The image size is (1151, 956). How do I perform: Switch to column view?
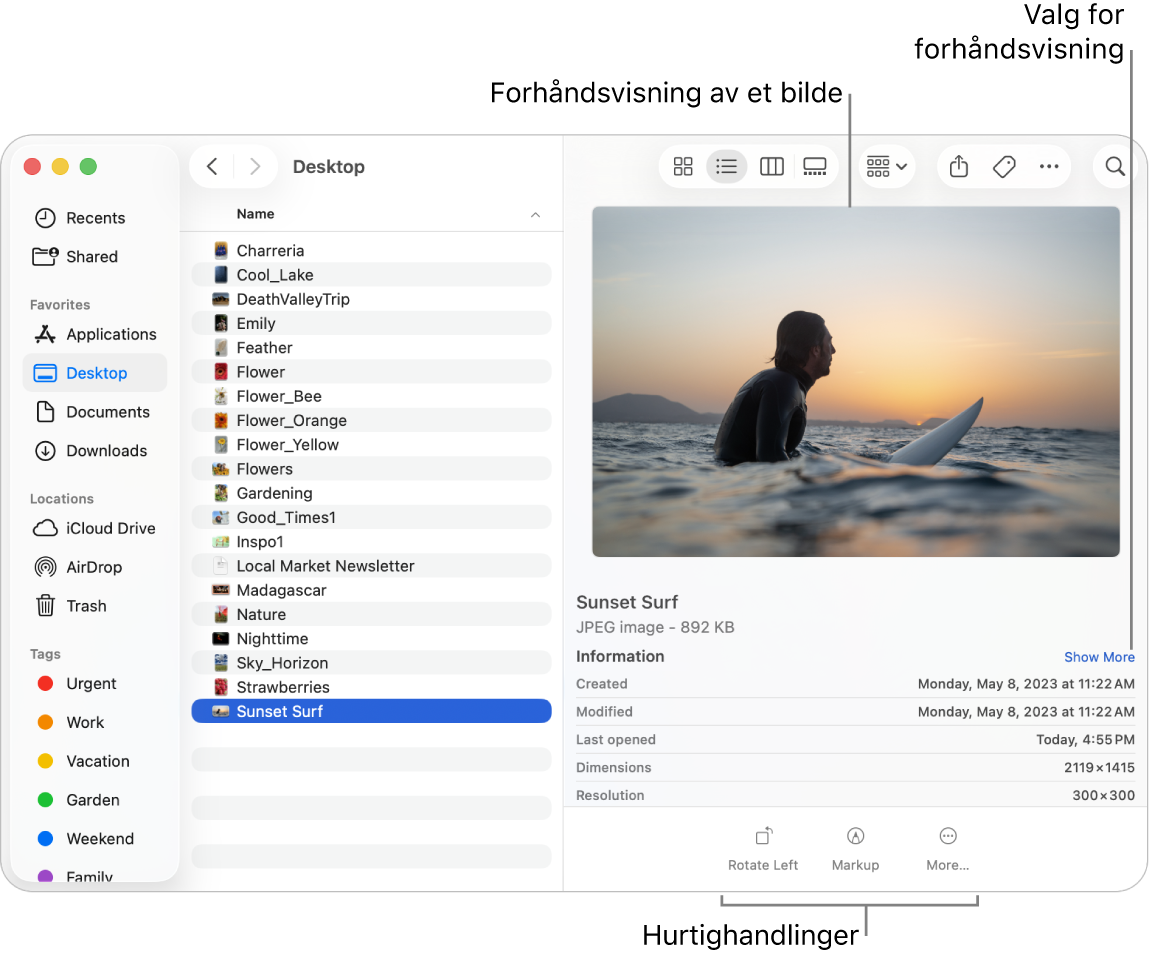771,167
